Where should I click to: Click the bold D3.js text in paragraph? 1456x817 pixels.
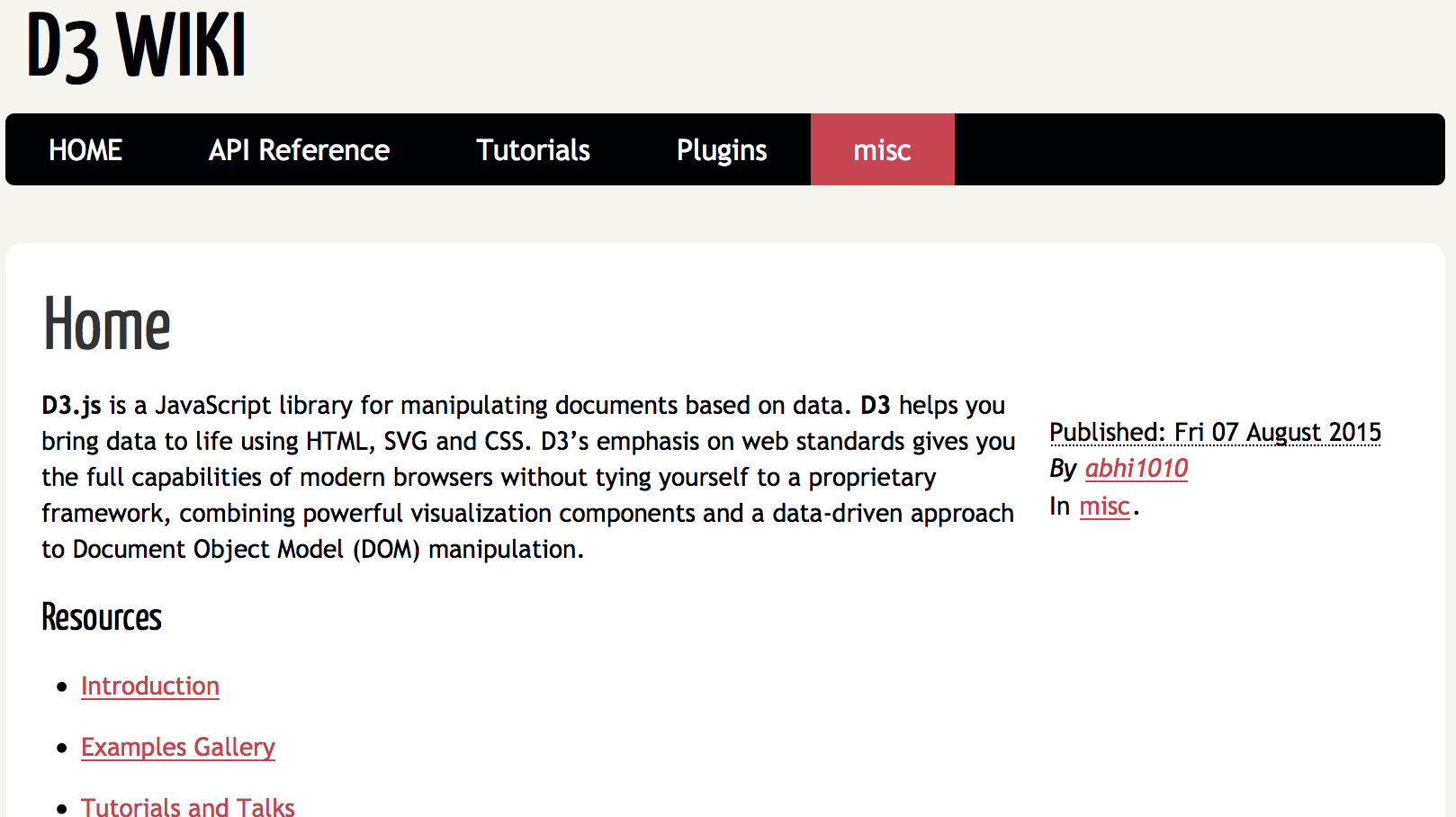coord(71,406)
